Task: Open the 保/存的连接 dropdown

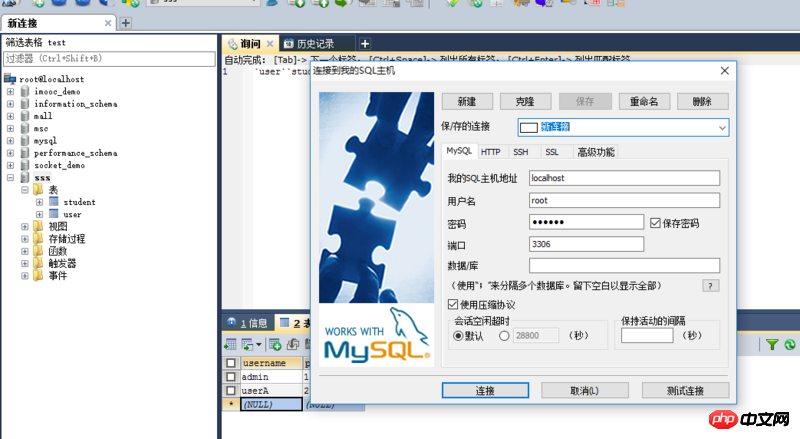Action: click(722, 128)
